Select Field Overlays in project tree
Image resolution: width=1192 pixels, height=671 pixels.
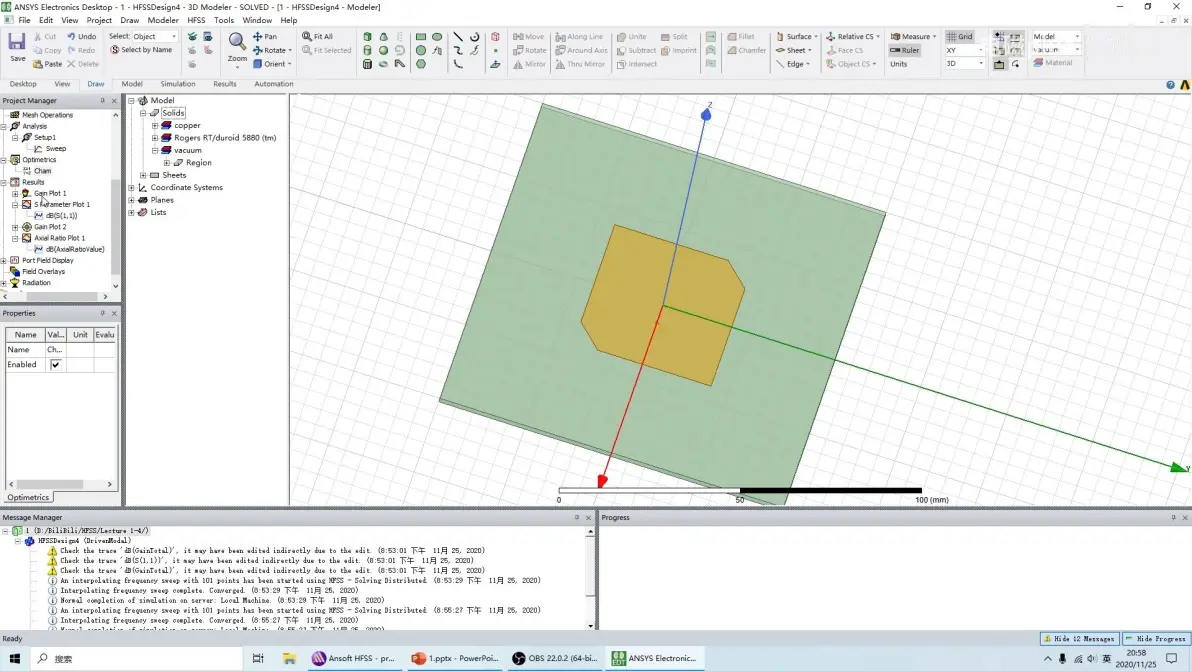pyautogui.click(x=43, y=271)
